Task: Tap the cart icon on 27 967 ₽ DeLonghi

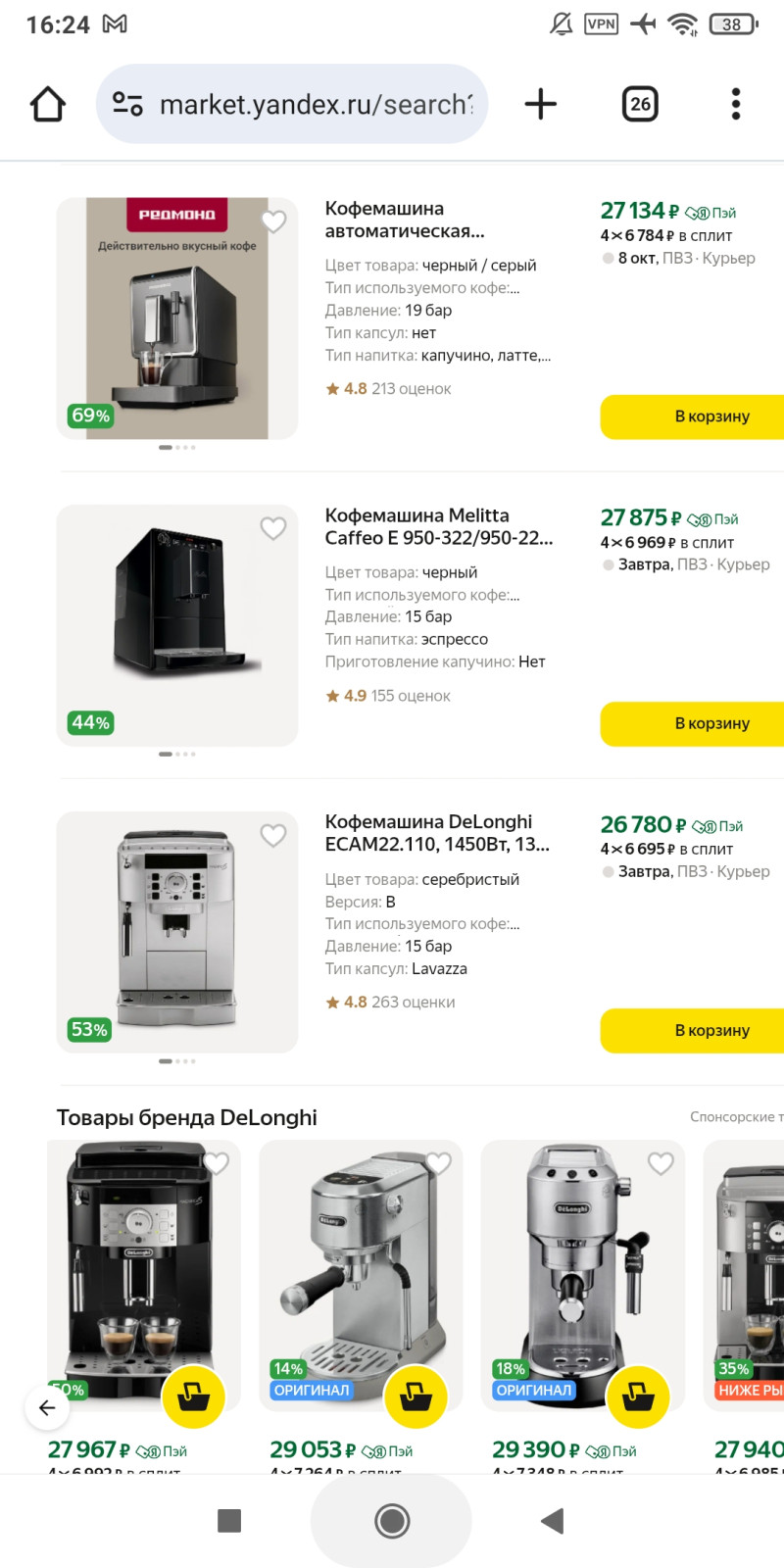Action: 194,1396
